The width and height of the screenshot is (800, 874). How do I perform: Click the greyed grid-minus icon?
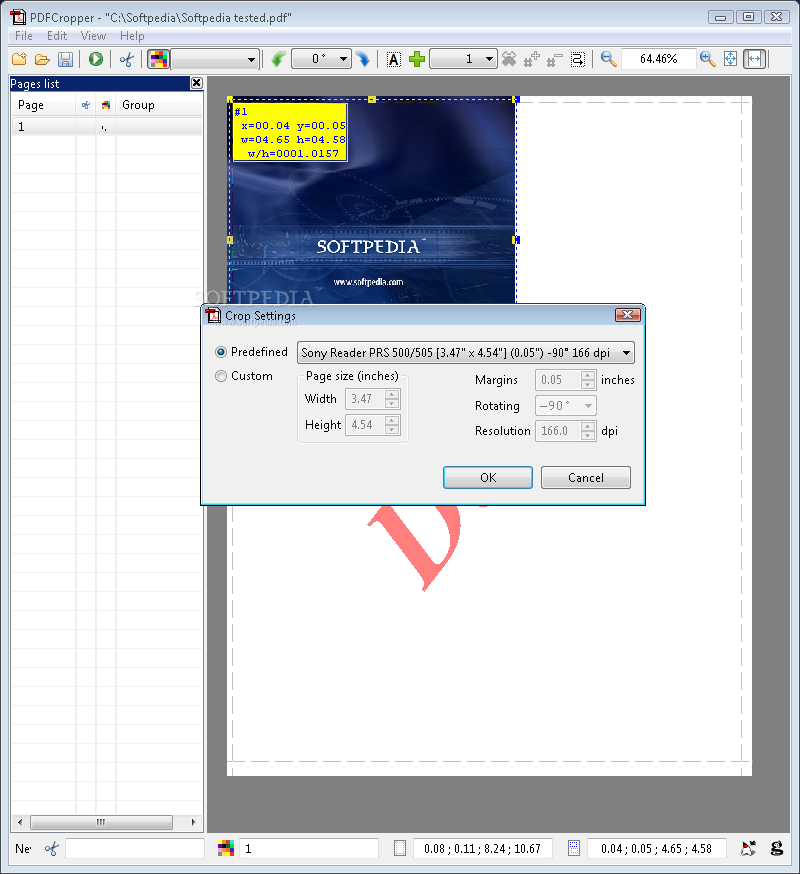click(x=555, y=59)
